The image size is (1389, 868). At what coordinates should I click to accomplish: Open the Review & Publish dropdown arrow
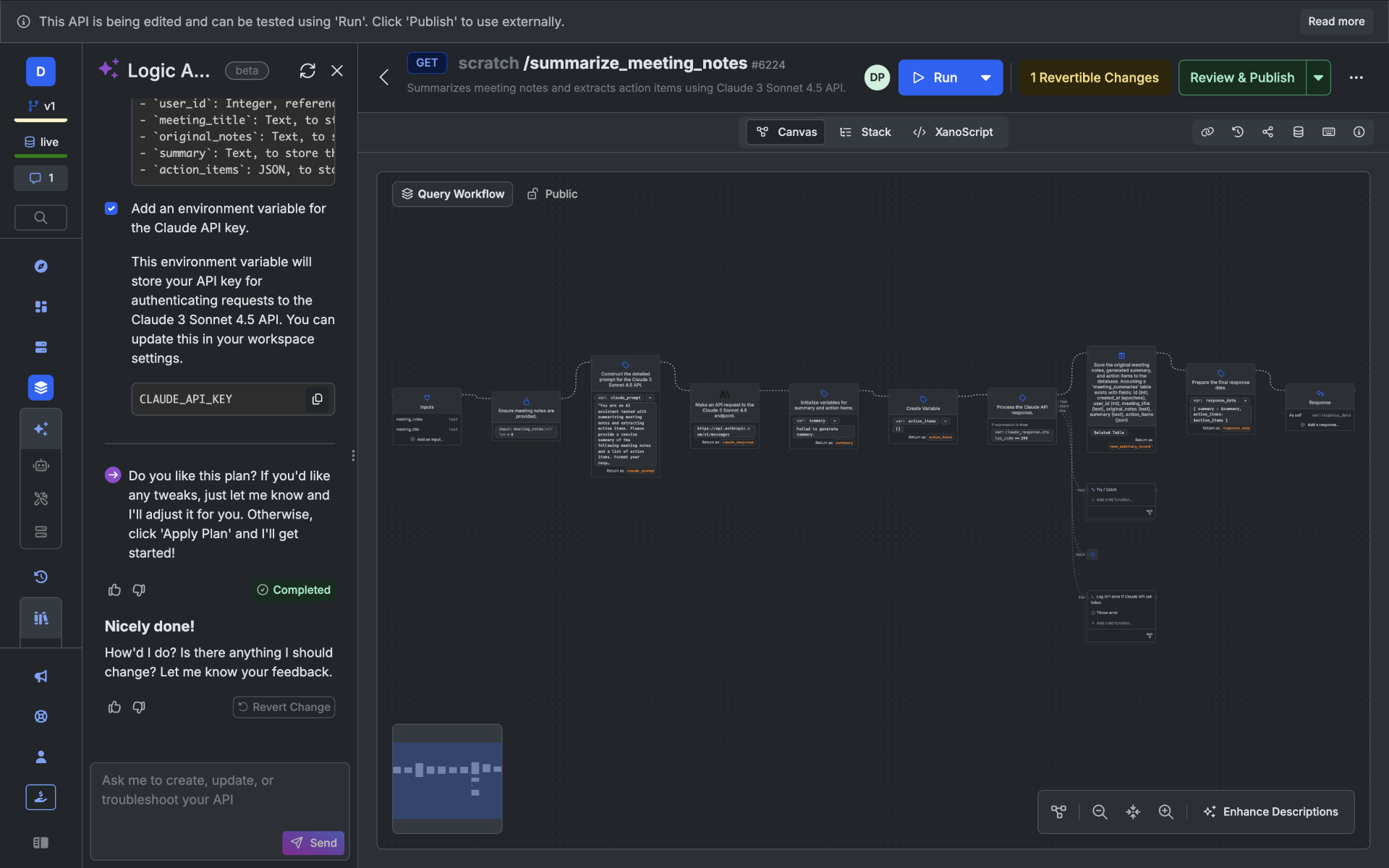point(1318,77)
